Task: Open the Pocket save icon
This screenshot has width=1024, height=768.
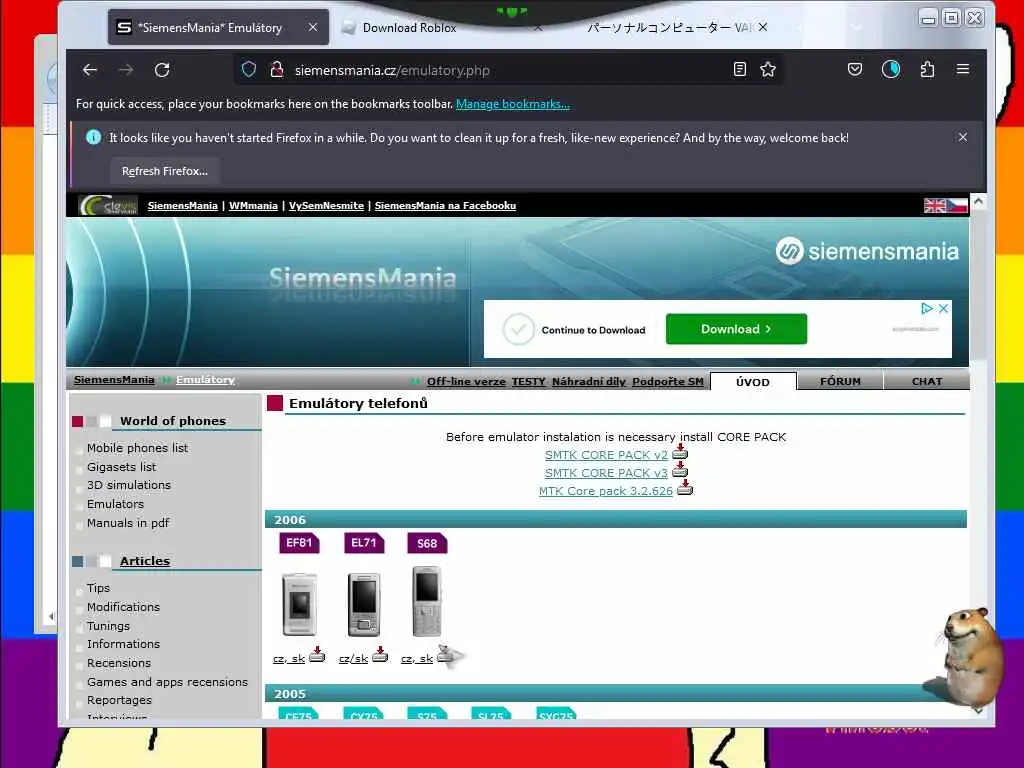Action: pyautogui.click(x=855, y=69)
